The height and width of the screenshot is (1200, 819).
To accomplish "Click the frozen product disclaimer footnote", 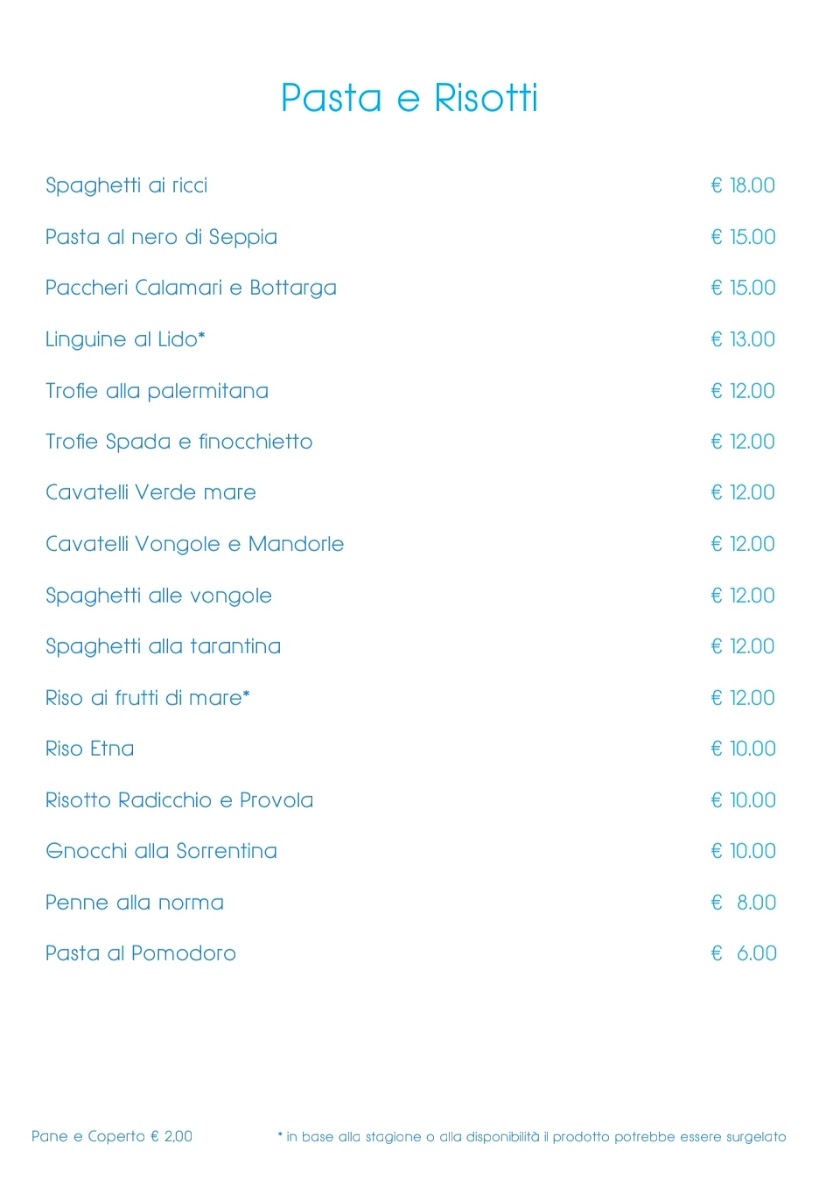I will [532, 1137].
